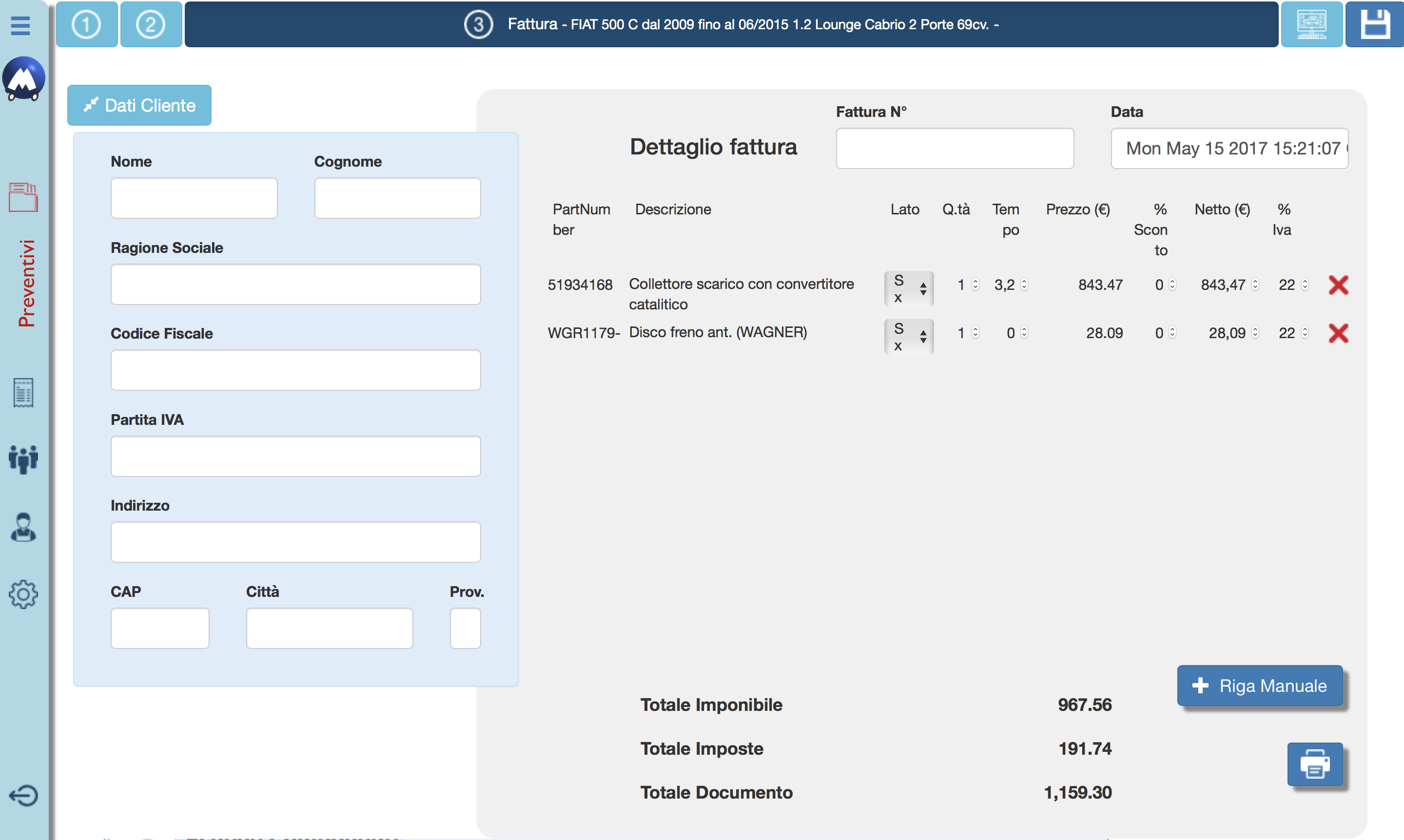The height and width of the screenshot is (840, 1404).
Task: Click the Fattura N° input field
Action: pos(955,148)
